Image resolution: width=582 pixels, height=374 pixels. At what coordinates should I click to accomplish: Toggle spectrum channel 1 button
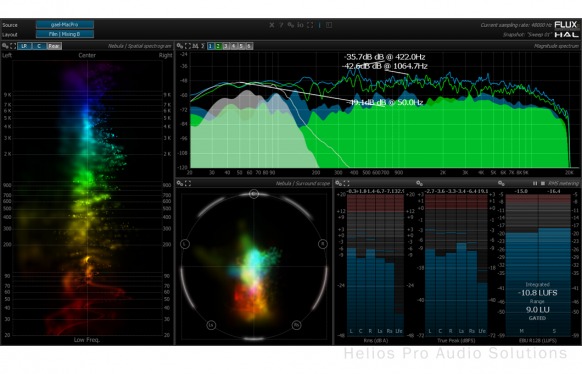pos(210,46)
